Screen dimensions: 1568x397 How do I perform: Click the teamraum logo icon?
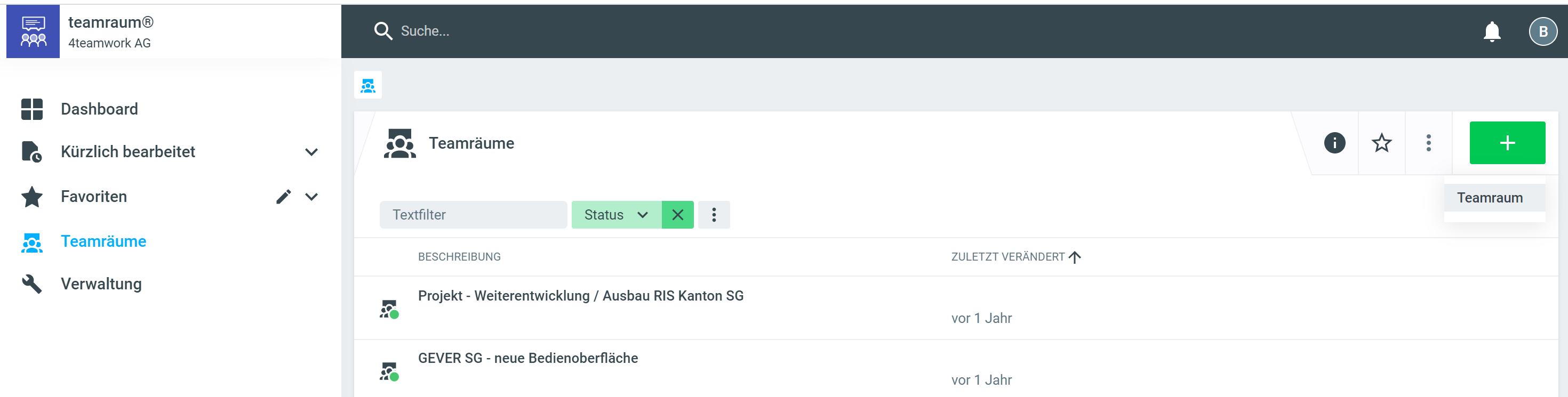33,31
